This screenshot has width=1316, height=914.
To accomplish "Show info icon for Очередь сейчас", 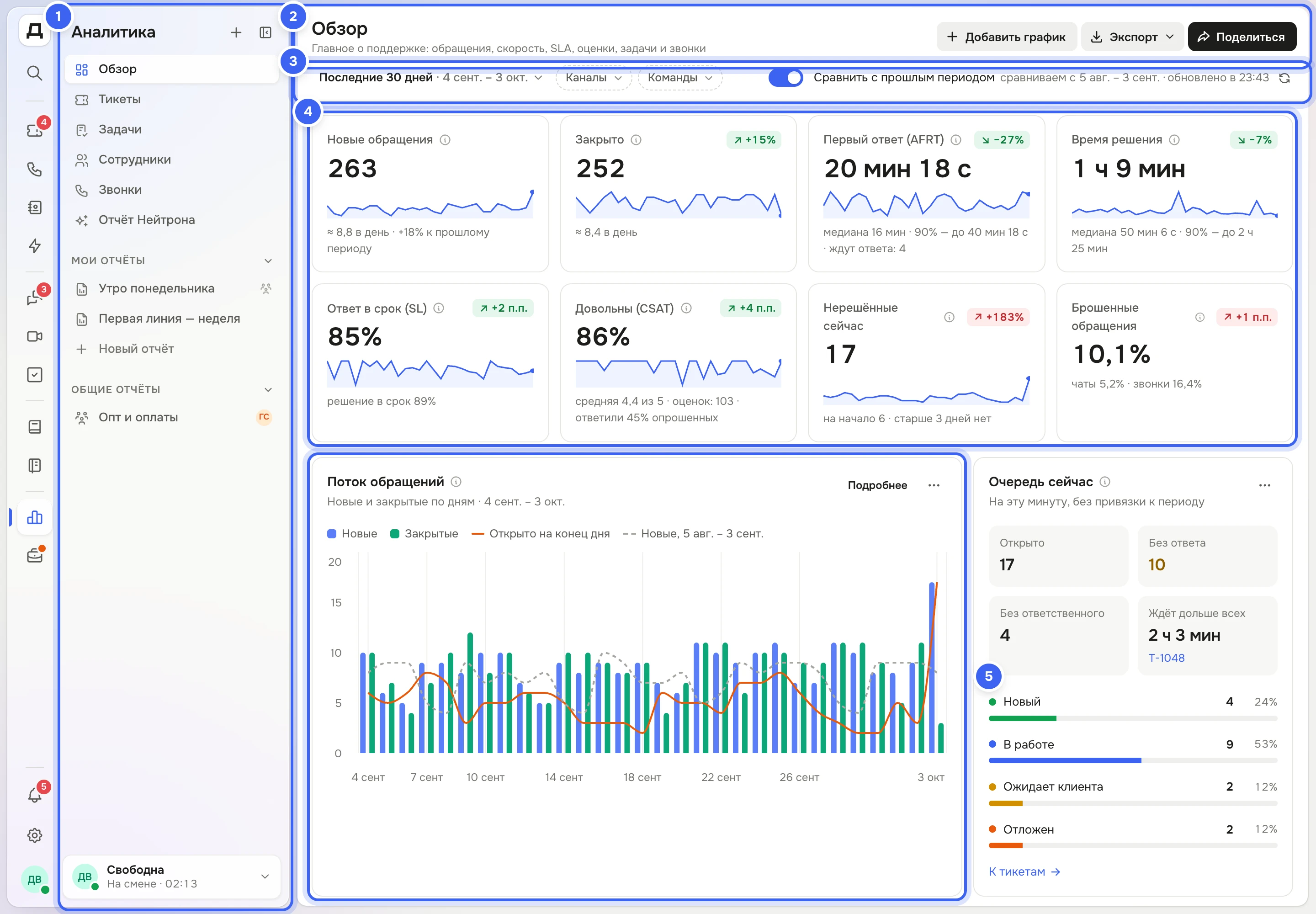I will pyautogui.click(x=1105, y=482).
